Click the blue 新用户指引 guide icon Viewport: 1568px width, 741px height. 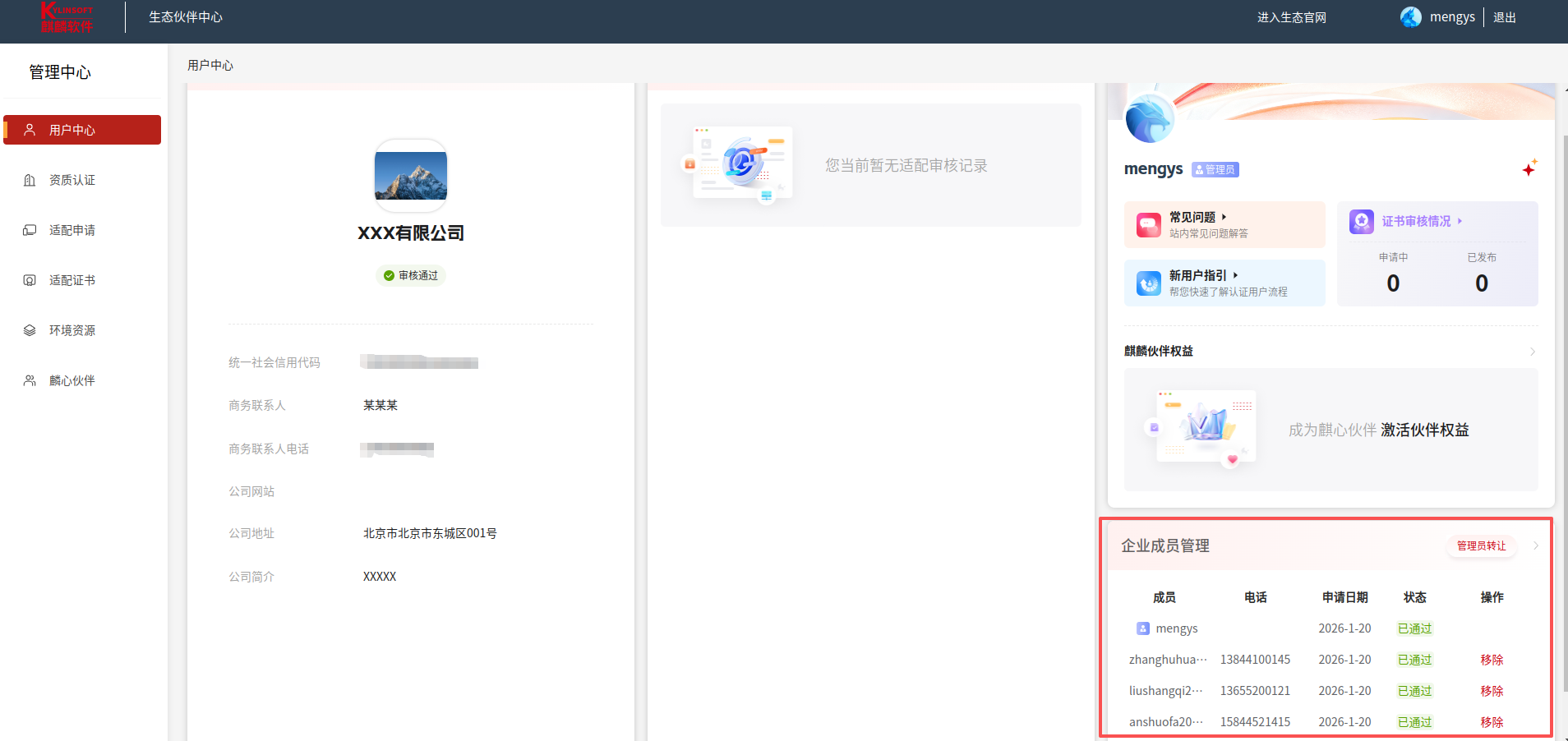(x=1148, y=283)
